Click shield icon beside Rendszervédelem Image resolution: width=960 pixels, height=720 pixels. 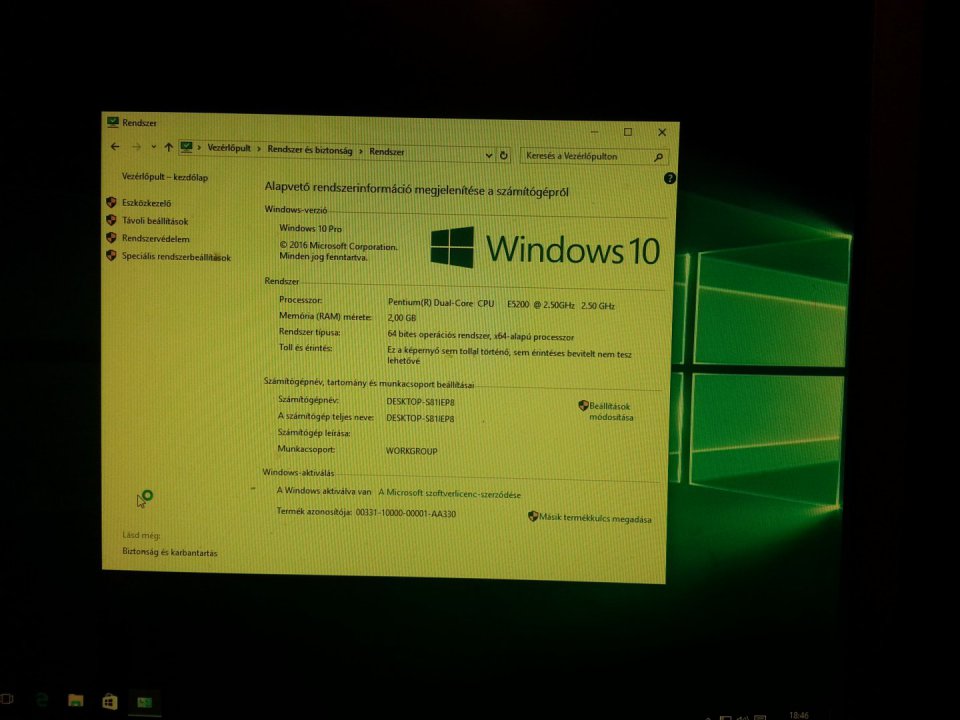[111, 238]
